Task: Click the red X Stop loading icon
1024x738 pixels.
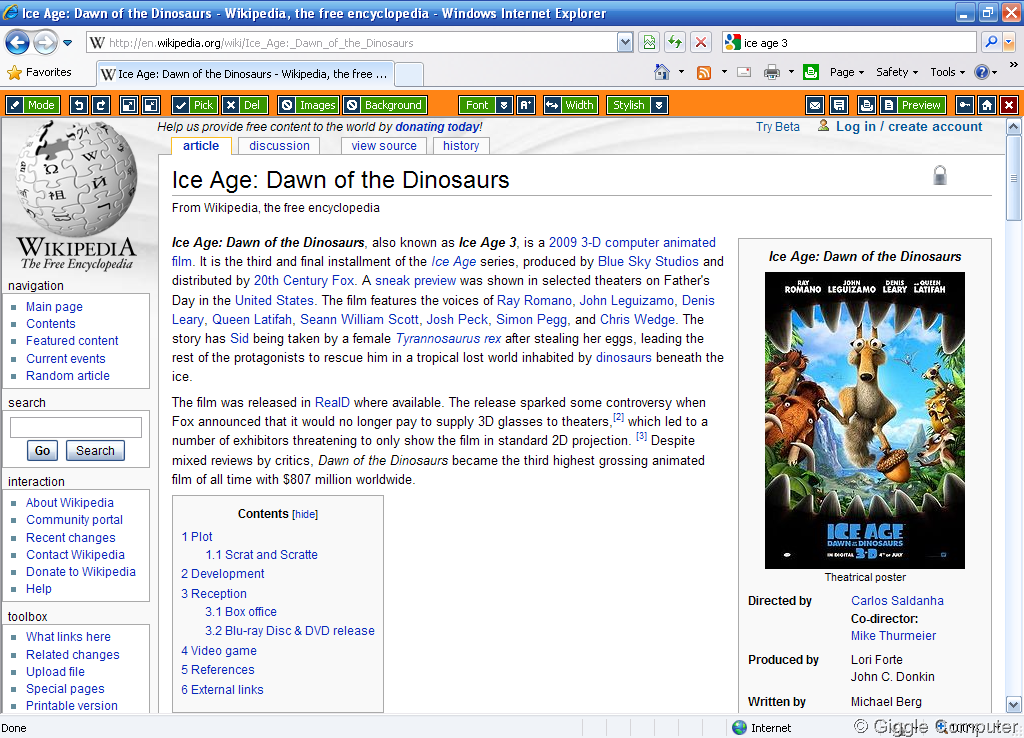Action: click(701, 43)
